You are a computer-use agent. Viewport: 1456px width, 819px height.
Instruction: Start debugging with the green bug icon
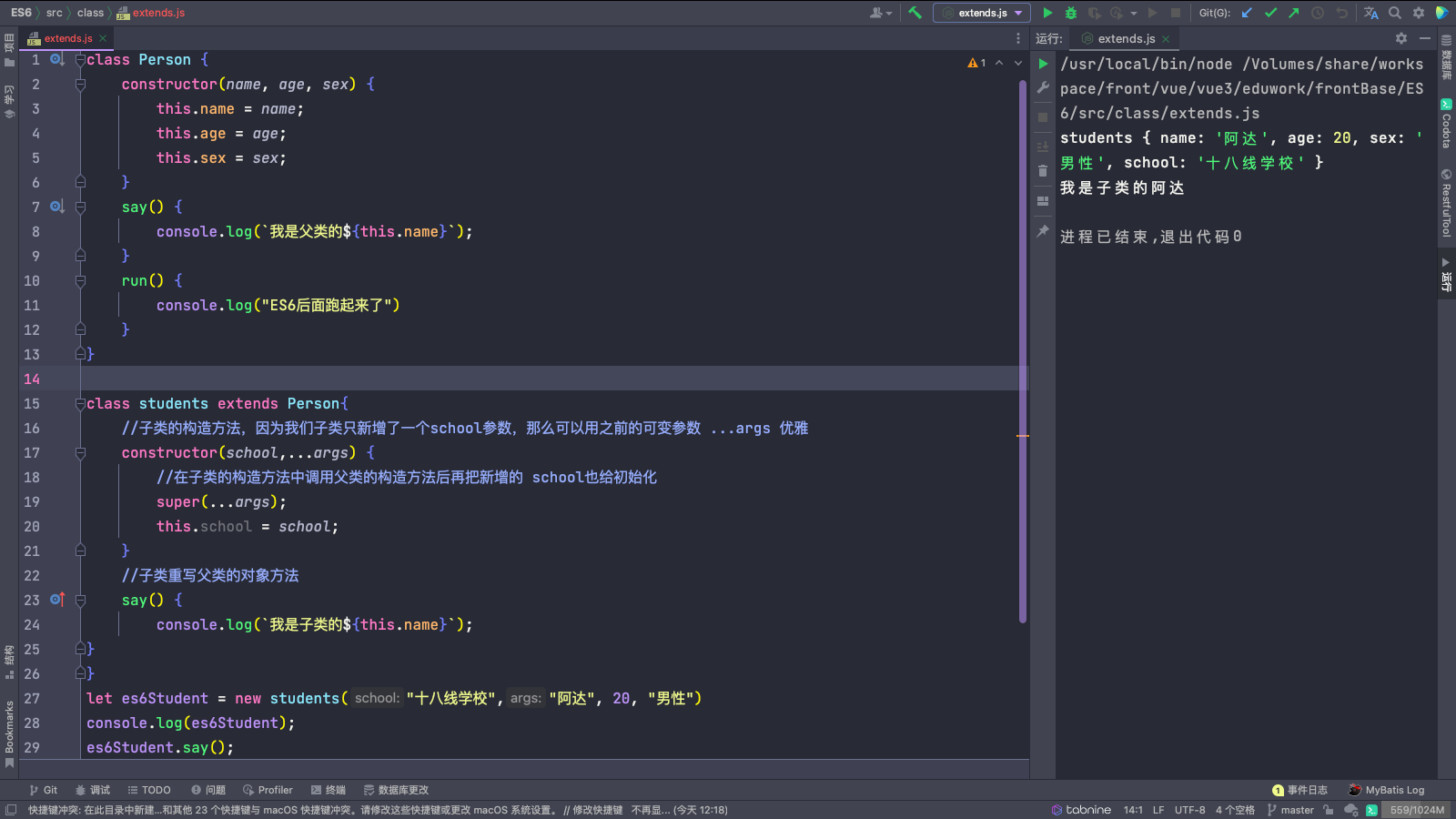click(x=1071, y=13)
